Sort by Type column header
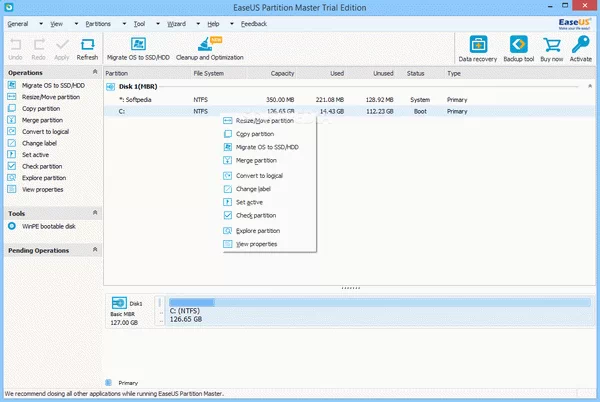 (x=520, y=73)
